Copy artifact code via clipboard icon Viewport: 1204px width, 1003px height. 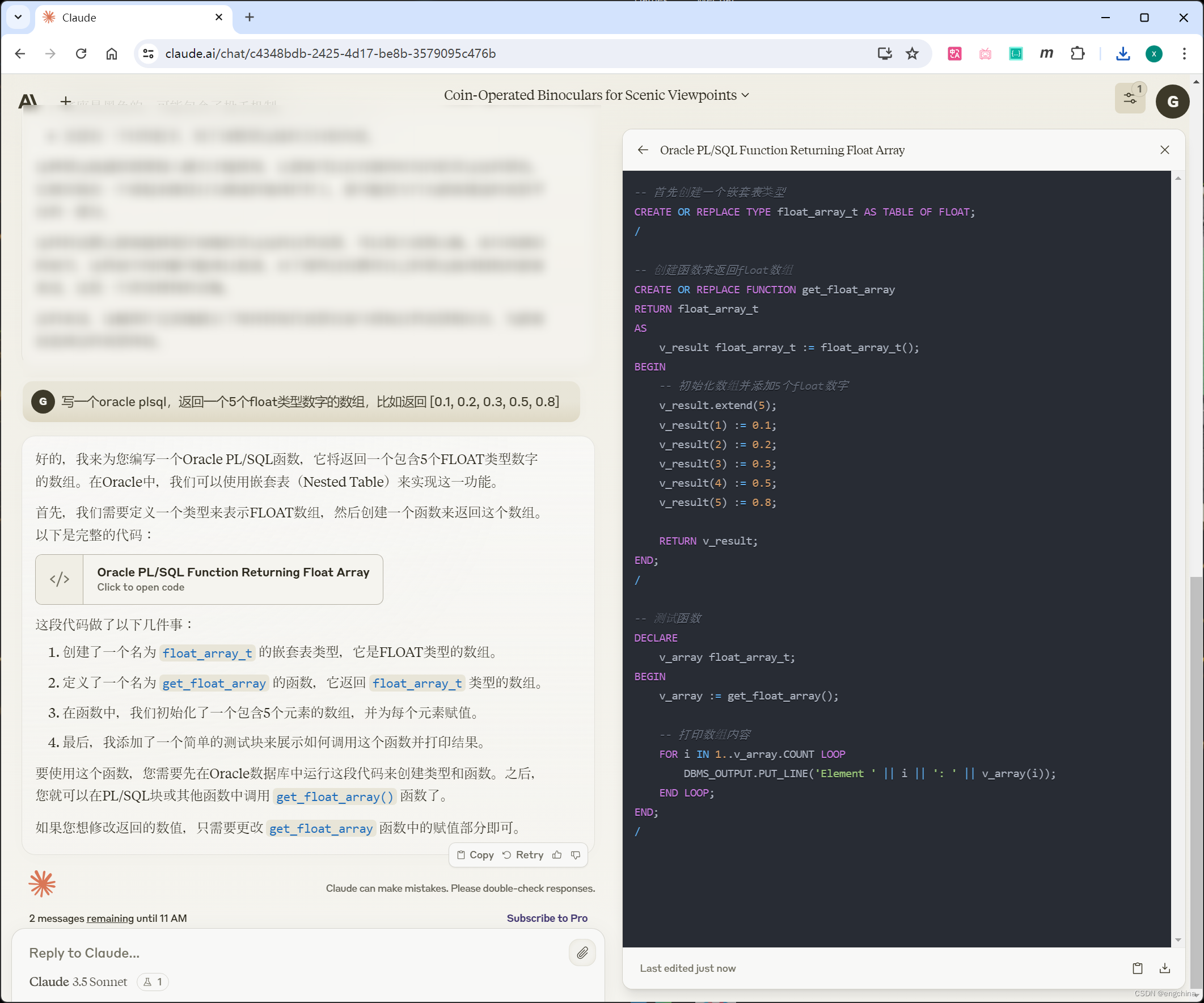point(1138,968)
